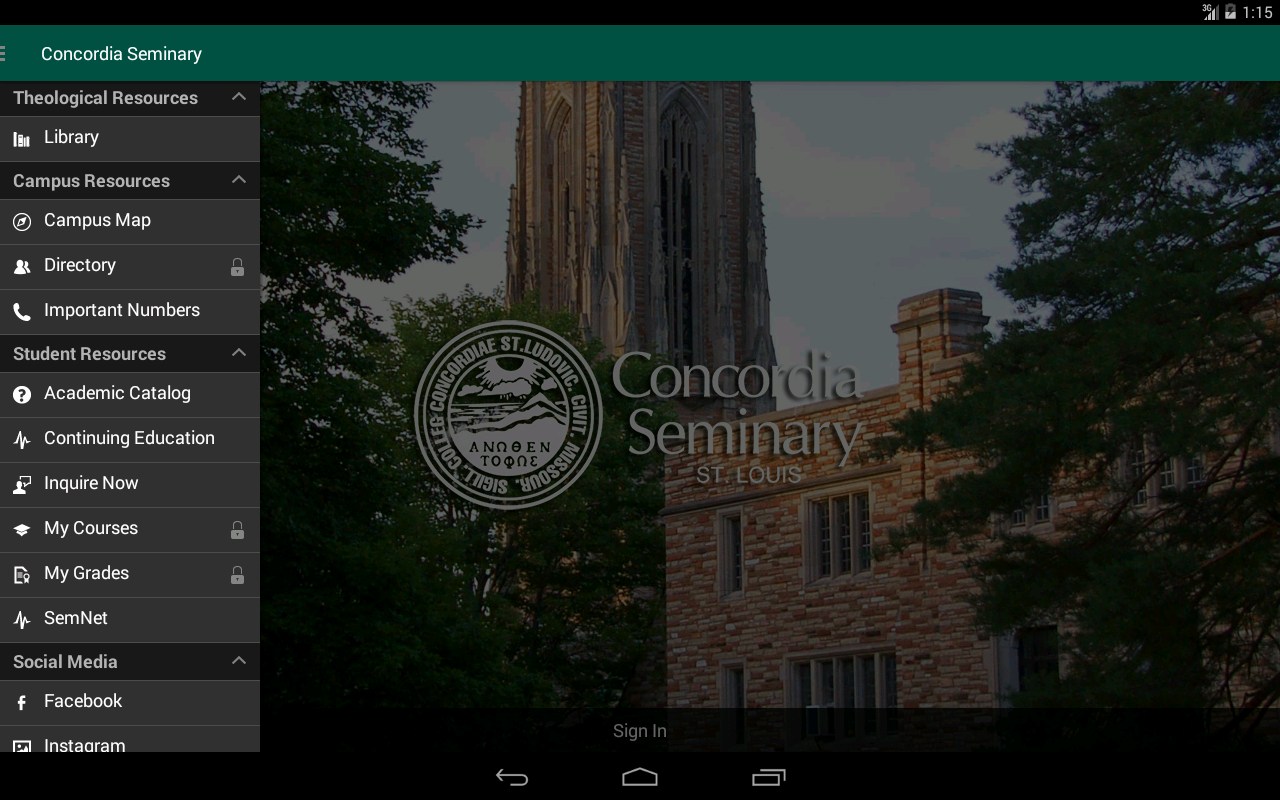Screen dimensions: 1280x800
Task: Open Library from the menu
Action: point(130,139)
